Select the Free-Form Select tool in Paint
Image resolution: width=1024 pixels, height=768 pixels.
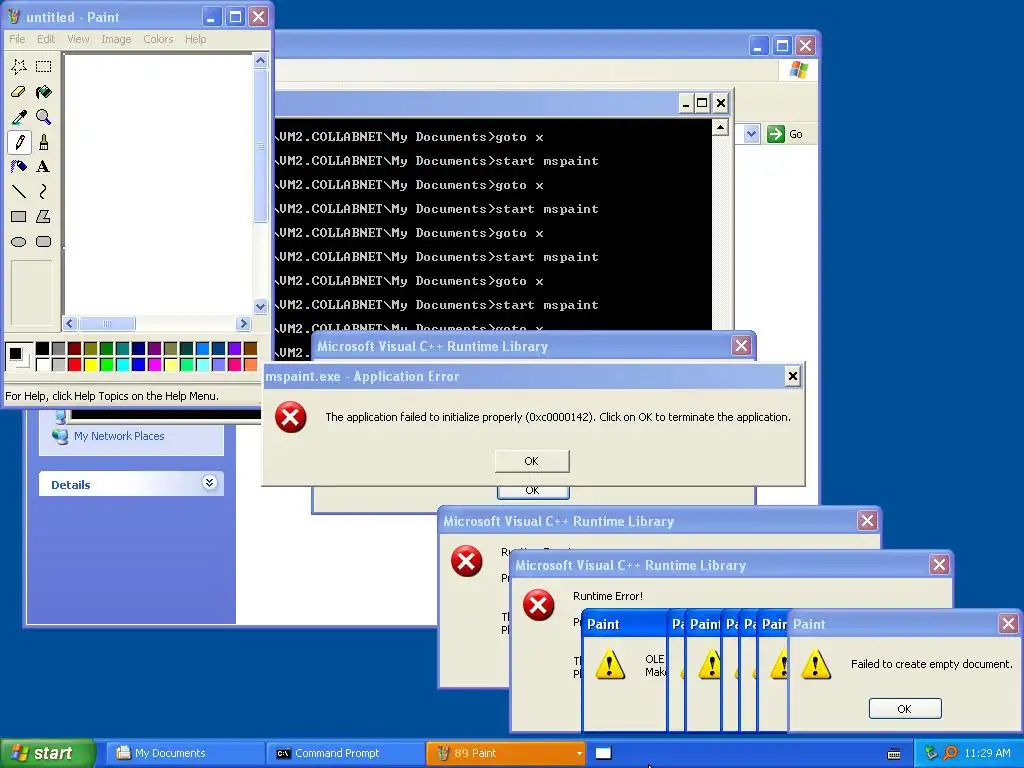(18, 66)
